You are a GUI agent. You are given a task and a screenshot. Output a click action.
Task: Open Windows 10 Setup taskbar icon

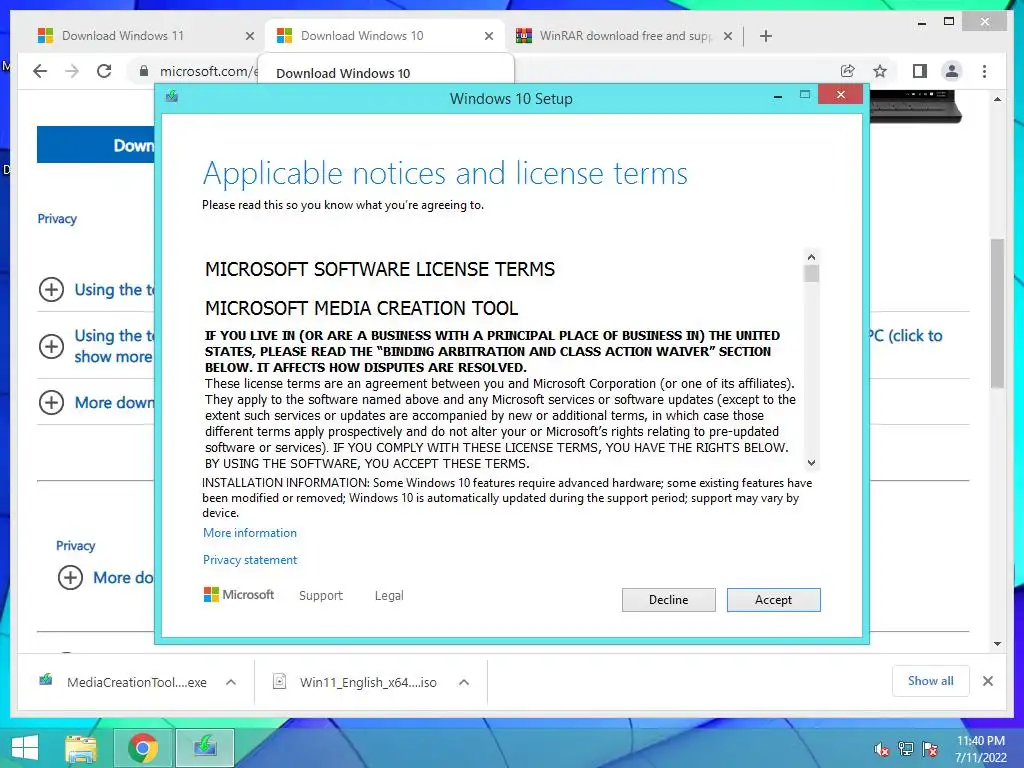click(205, 748)
